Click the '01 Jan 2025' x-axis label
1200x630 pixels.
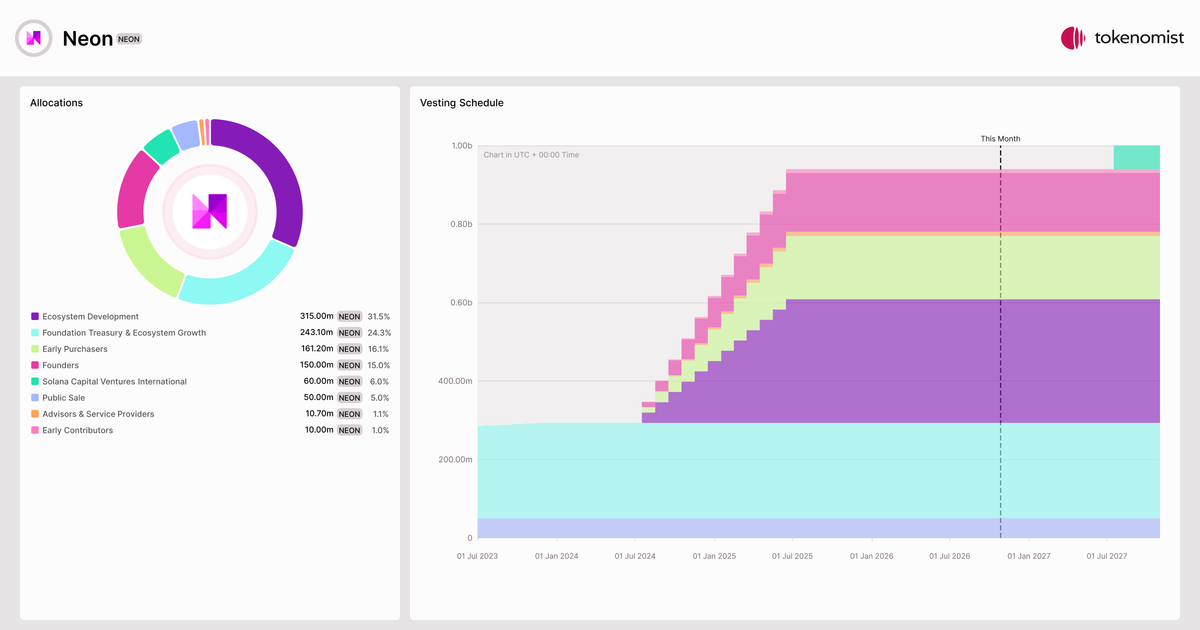[713, 556]
